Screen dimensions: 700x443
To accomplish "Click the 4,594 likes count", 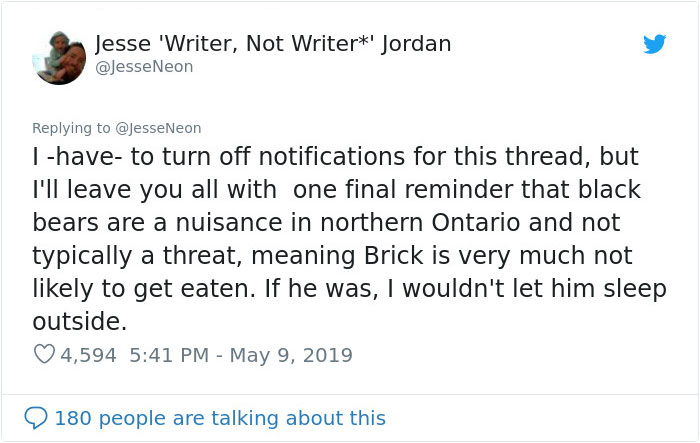I will tap(89, 355).
